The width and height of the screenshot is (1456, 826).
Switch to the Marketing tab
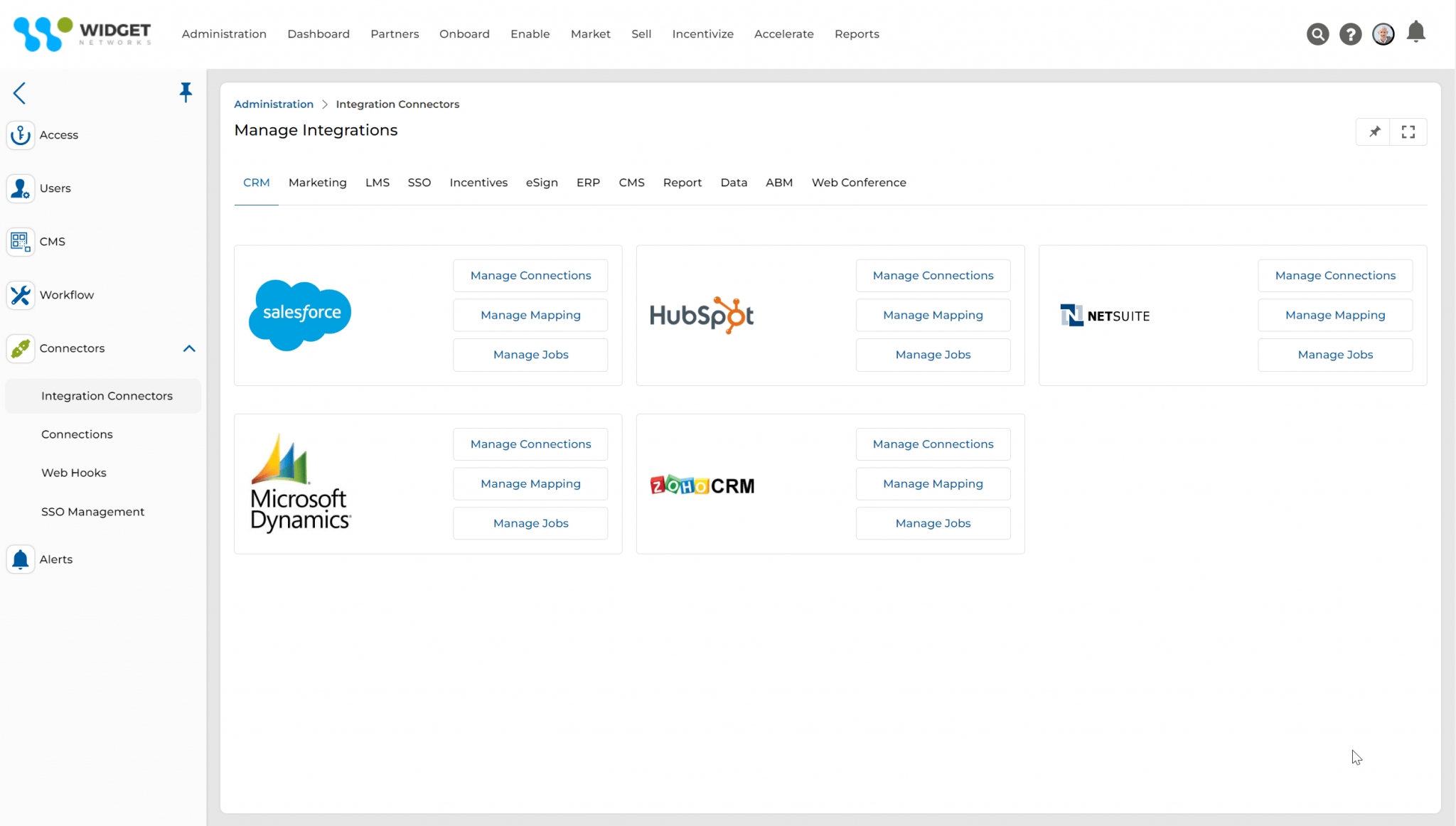tap(317, 183)
